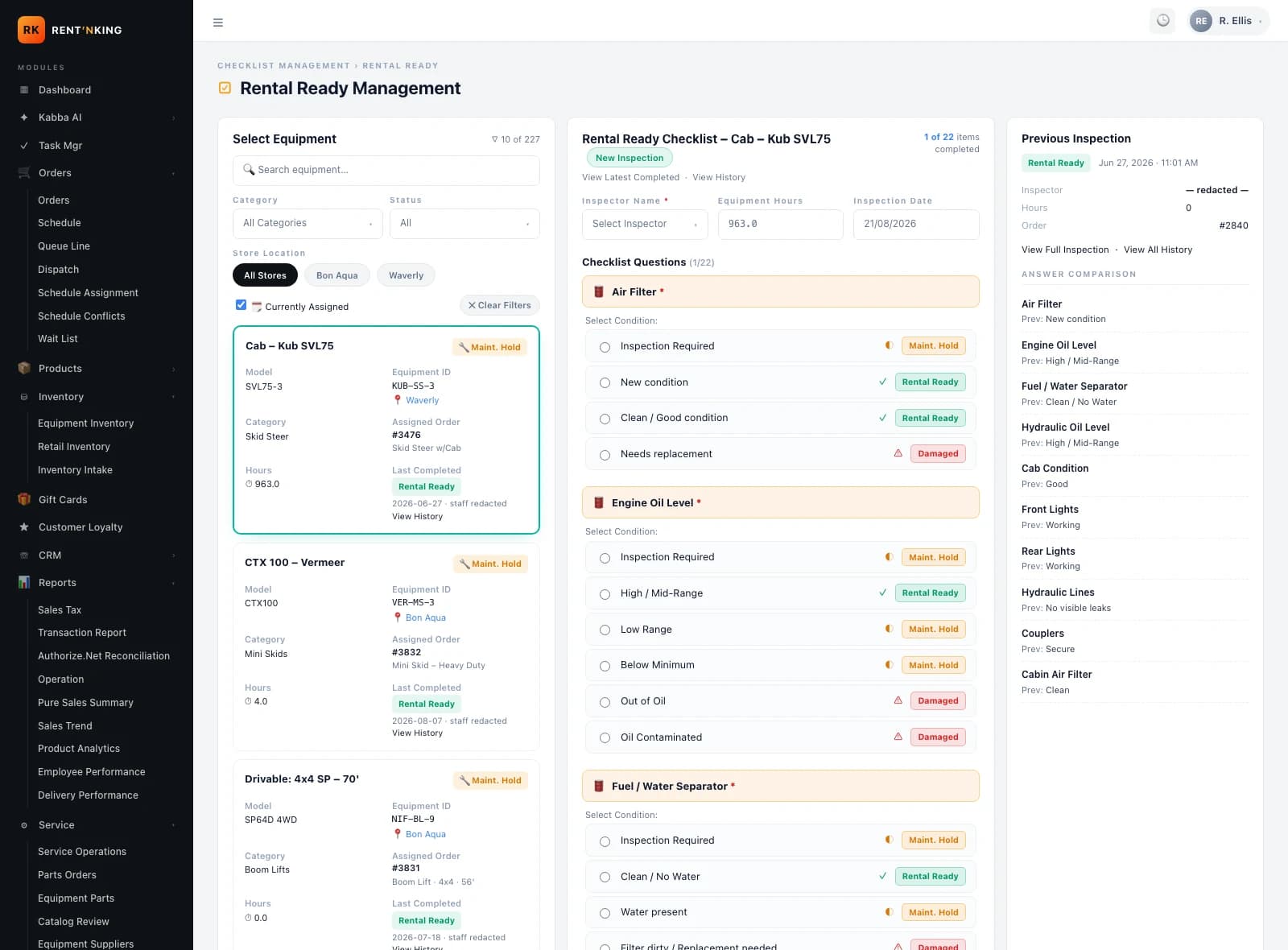Expand the CRM sidebar section
The height and width of the screenshot is (950, 1288).
pyautogui.click(x=97, y=556)
